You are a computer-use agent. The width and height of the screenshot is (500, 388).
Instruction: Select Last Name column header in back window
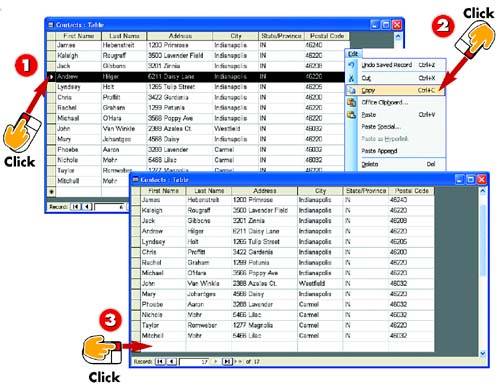pos(124,36)
